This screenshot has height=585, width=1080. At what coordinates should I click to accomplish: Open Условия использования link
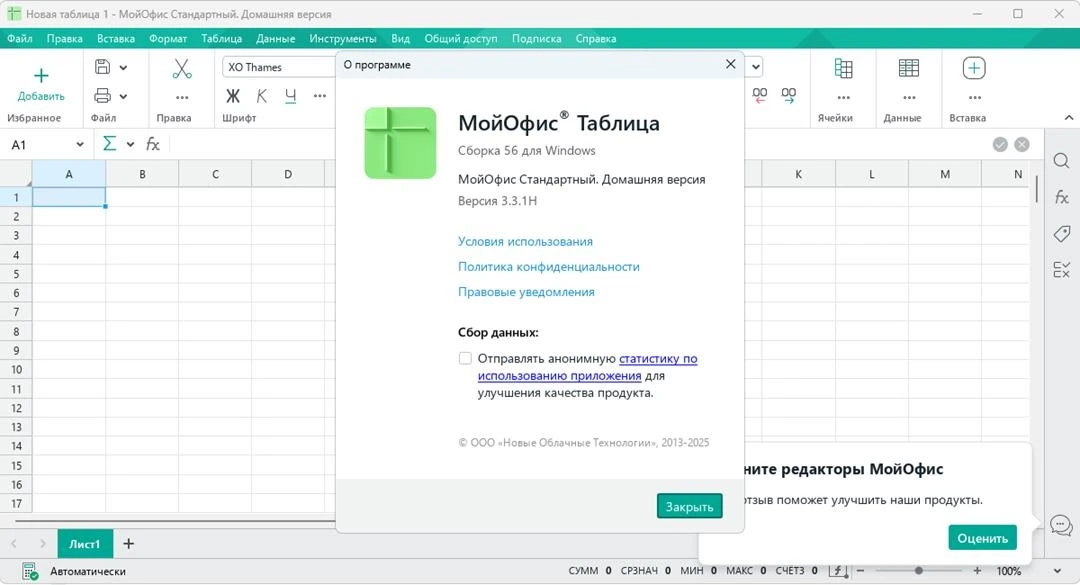coord(526,241)
